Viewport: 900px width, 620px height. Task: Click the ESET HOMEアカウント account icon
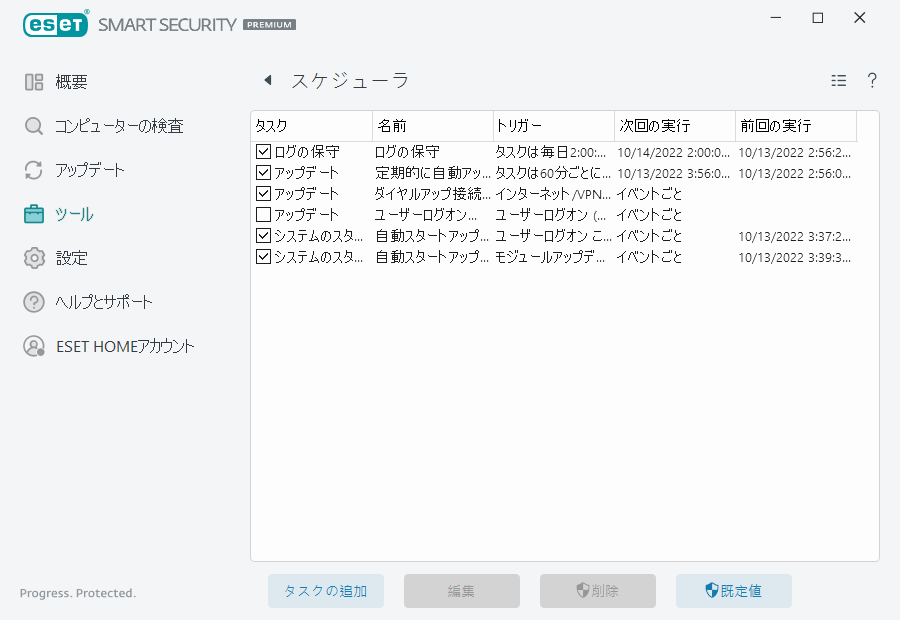[x=33, y=346]
